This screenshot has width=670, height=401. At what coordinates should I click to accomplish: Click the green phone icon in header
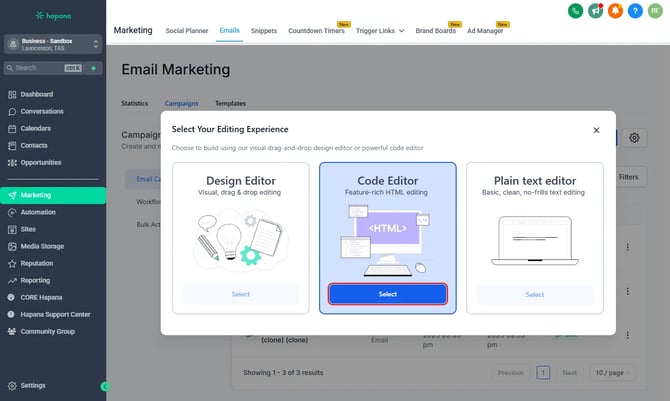click(575, 11)
